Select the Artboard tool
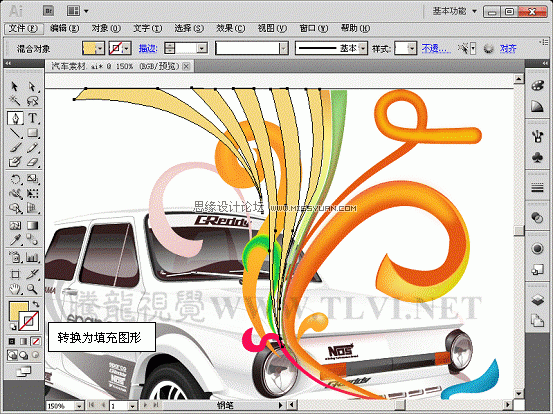Viewport: 553px width, 414px height. tap(15, 274)
